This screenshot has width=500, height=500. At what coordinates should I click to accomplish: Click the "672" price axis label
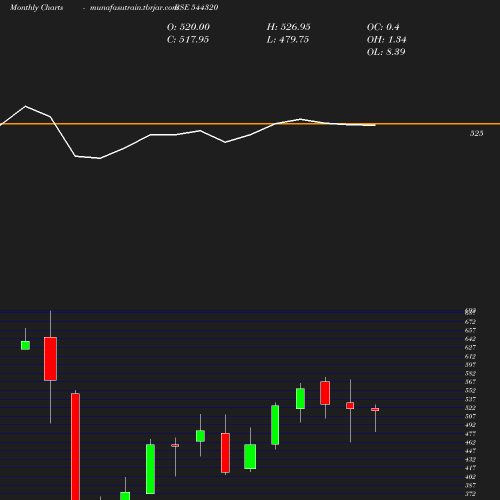coord(470,322)
